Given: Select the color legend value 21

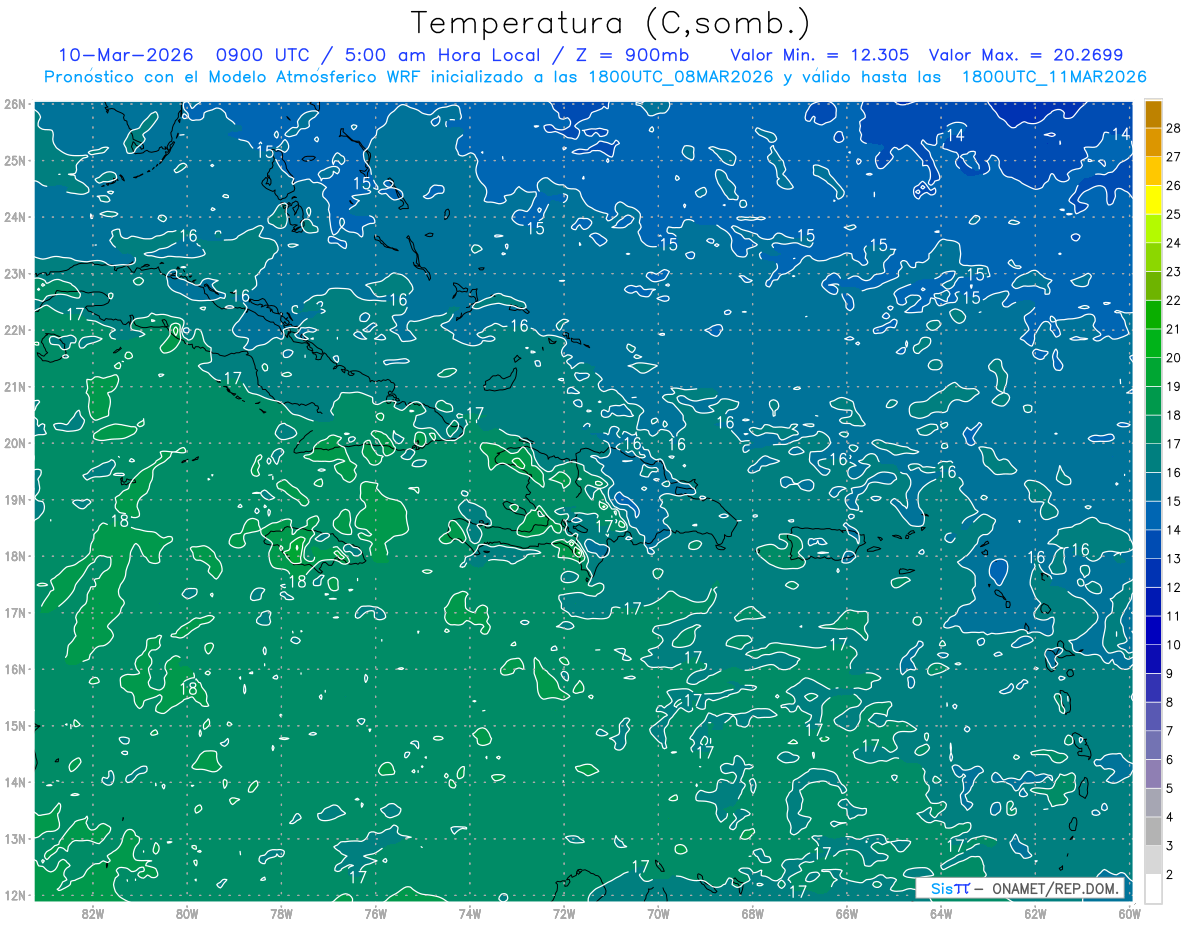Looking at the screenshot, I should click(1174, 329).
